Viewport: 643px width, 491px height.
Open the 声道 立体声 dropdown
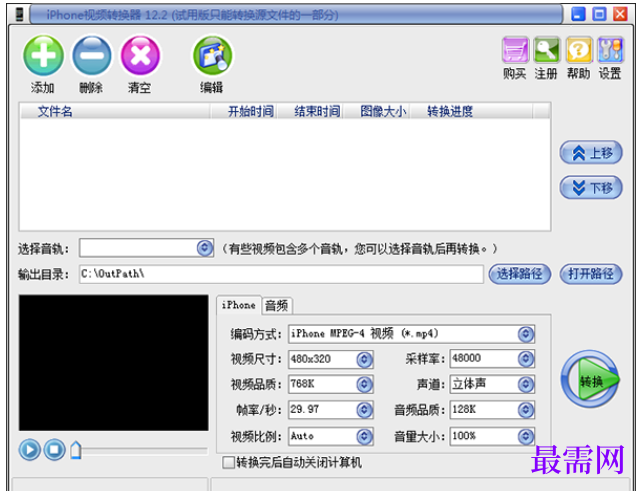coord(526,384)
